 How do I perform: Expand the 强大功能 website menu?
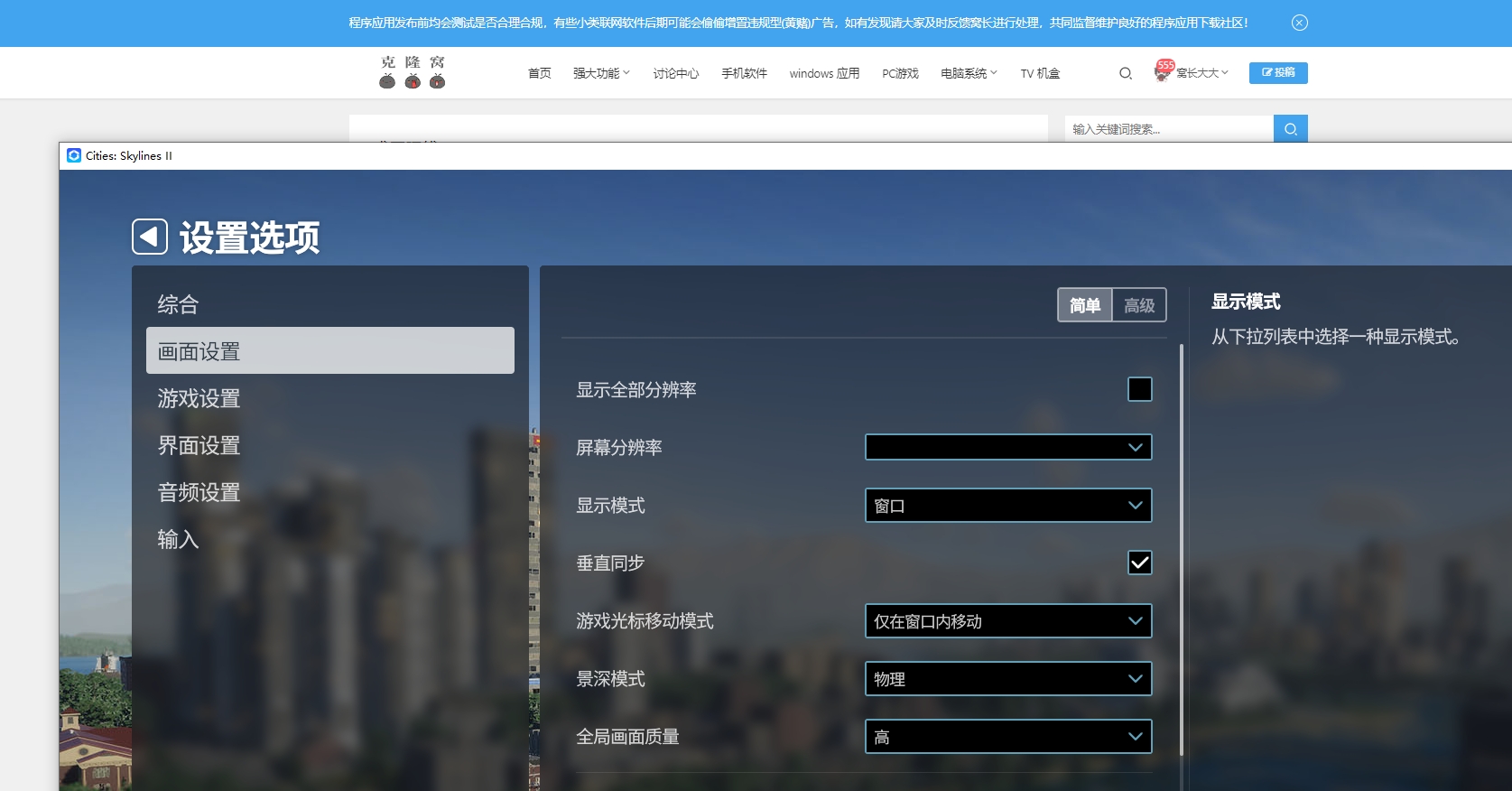pyautogui.click(x=601, y=73)
